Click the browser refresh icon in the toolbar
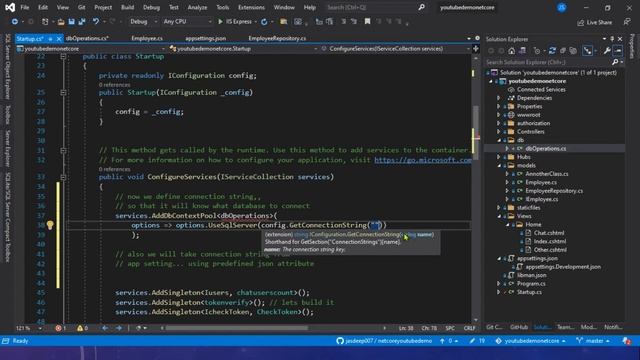640x360 pixels. coord(264,22)
